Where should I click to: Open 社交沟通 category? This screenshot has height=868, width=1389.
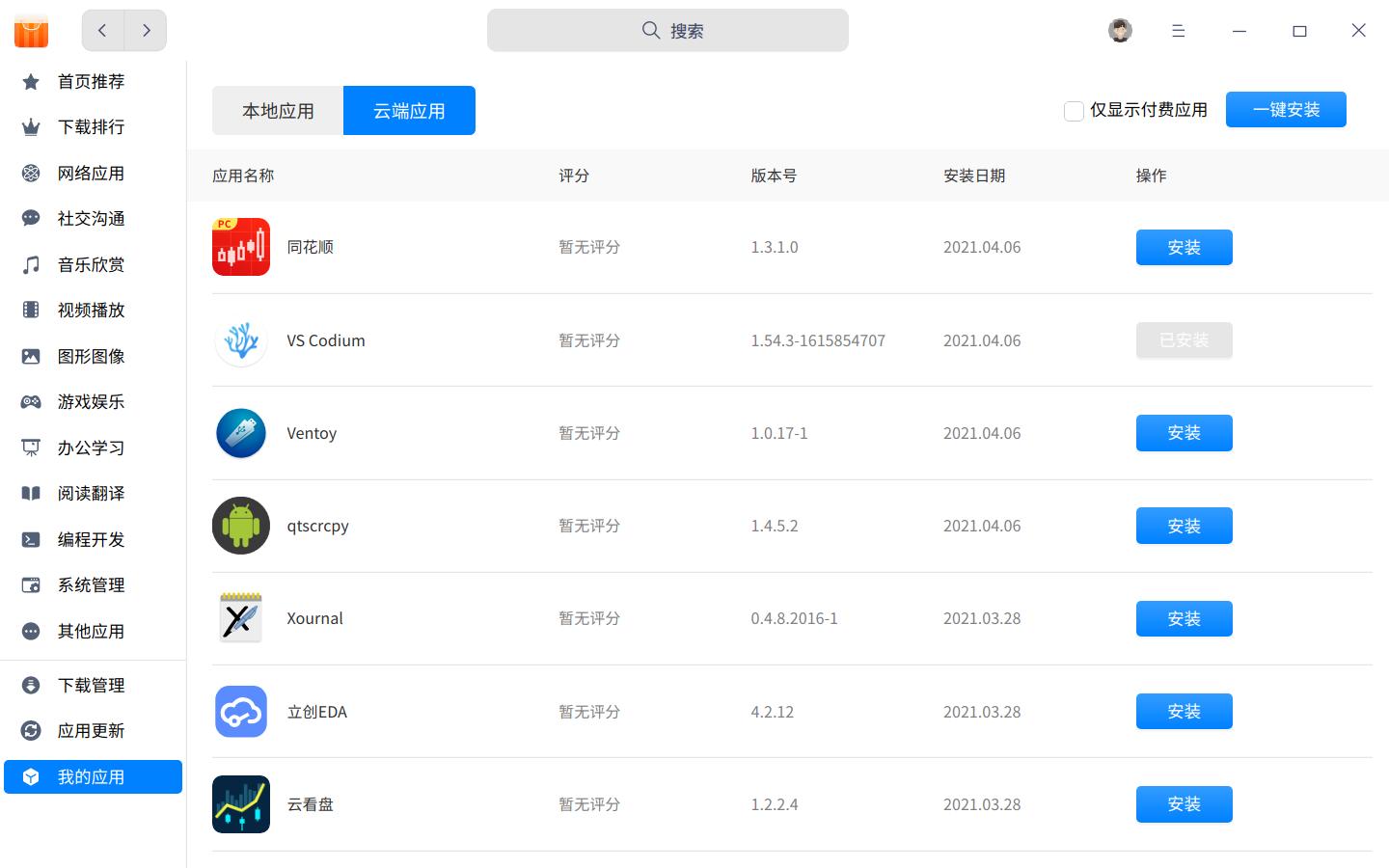click(93, 219)
